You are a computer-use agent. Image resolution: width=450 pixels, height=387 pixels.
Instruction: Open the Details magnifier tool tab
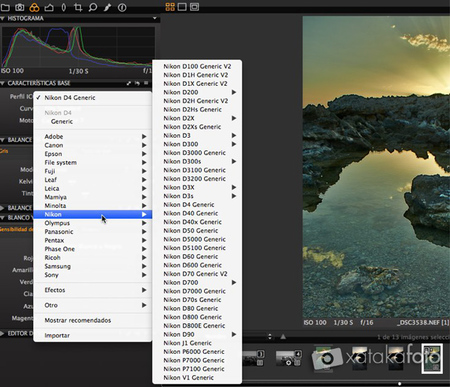[93, 7]
